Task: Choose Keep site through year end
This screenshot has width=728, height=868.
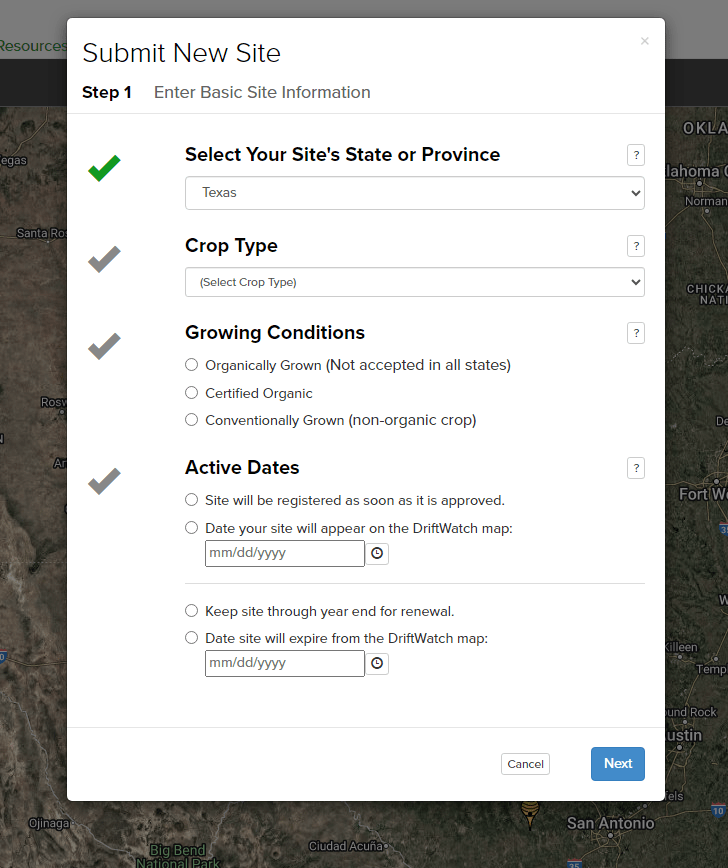Action: [192, 611]
